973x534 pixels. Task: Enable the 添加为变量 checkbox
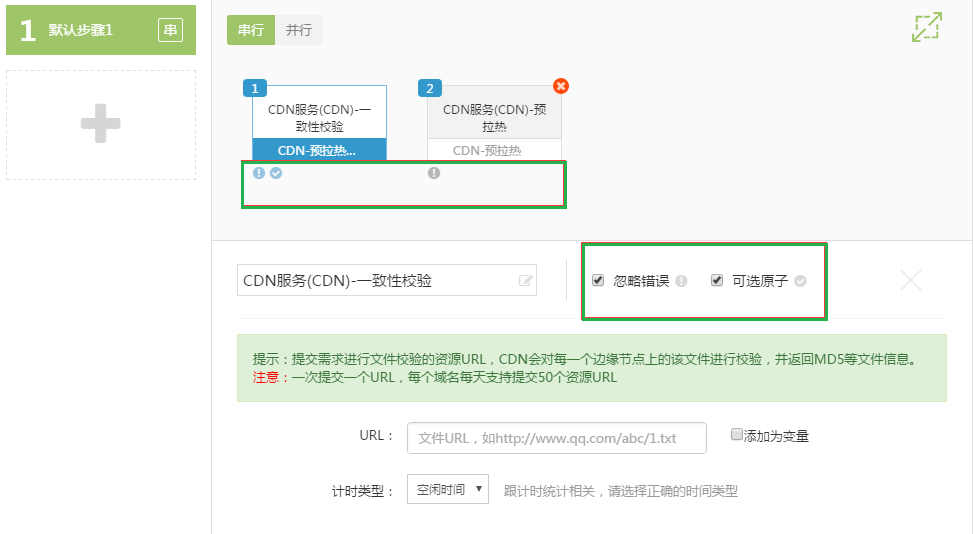(x=737, y=434)
